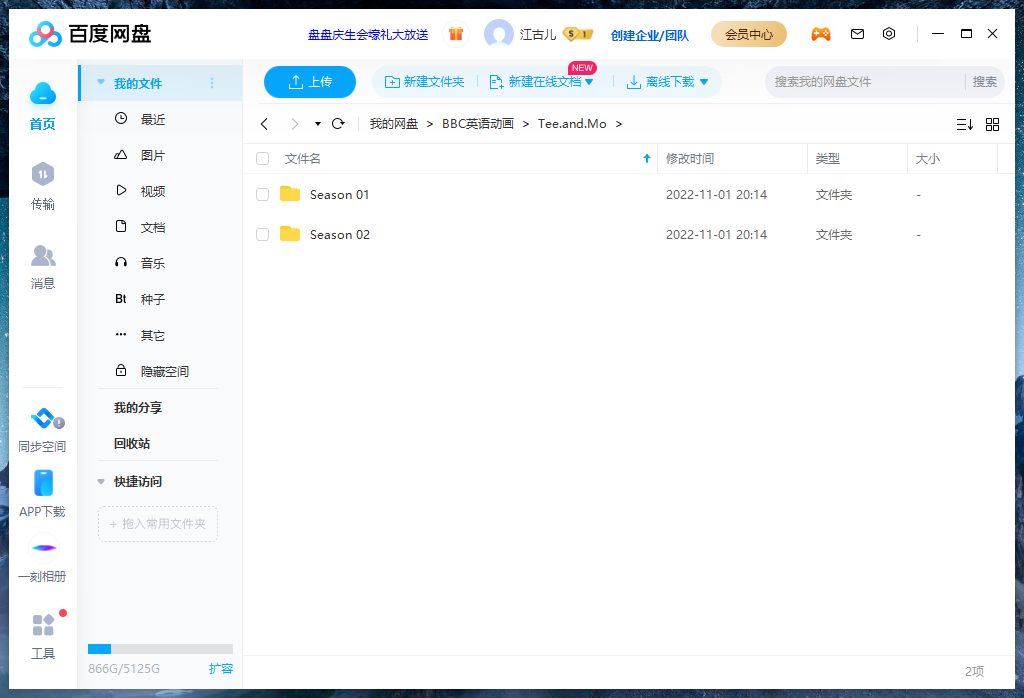Open 扩容 storage expansion link

pyautogui.click(x=221, y=668)
